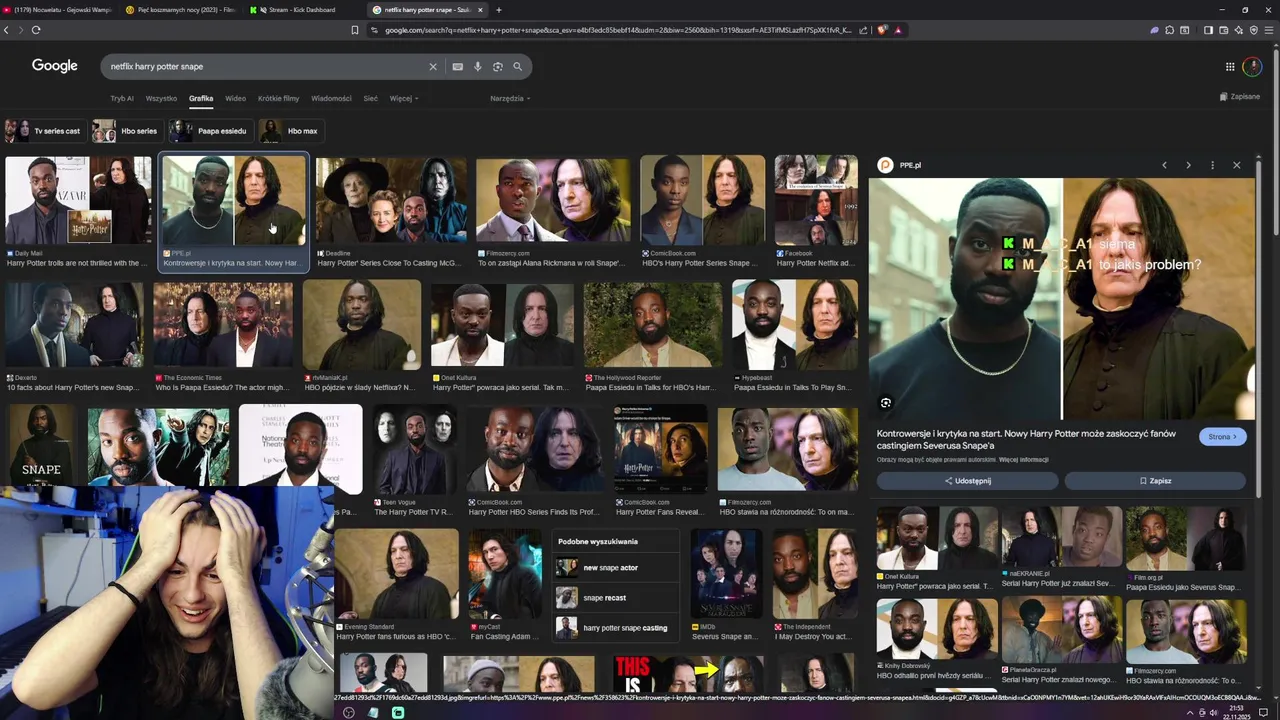This screenshot has width=1280, height=720.
Task: Expand the Narzędzia tools dropdown
Action: point(510,98)
